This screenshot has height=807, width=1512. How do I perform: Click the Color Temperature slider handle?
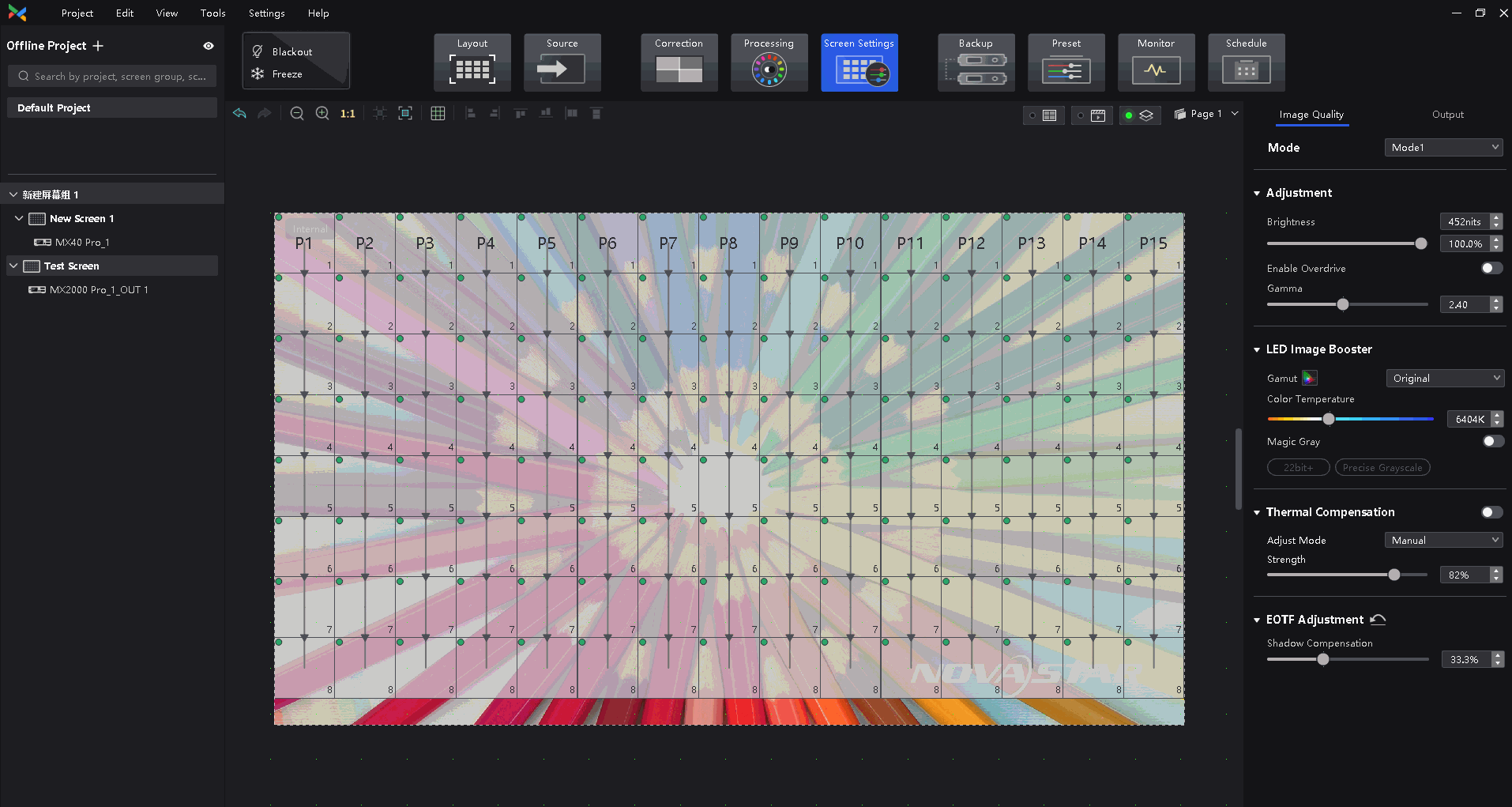click(x=1329, y=419)
